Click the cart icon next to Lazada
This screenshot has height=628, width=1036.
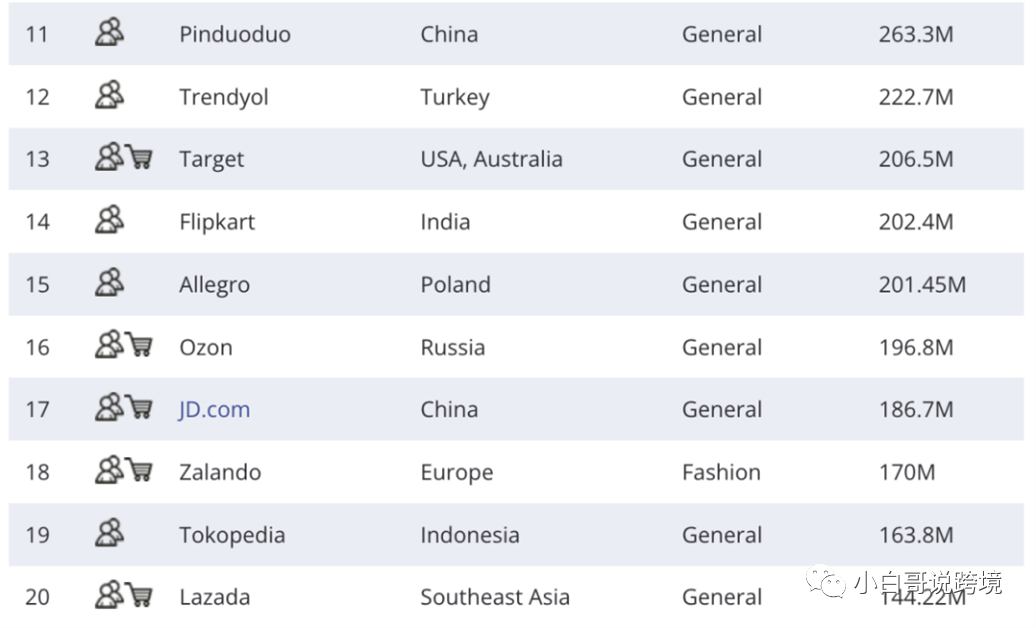pos(140,596)
